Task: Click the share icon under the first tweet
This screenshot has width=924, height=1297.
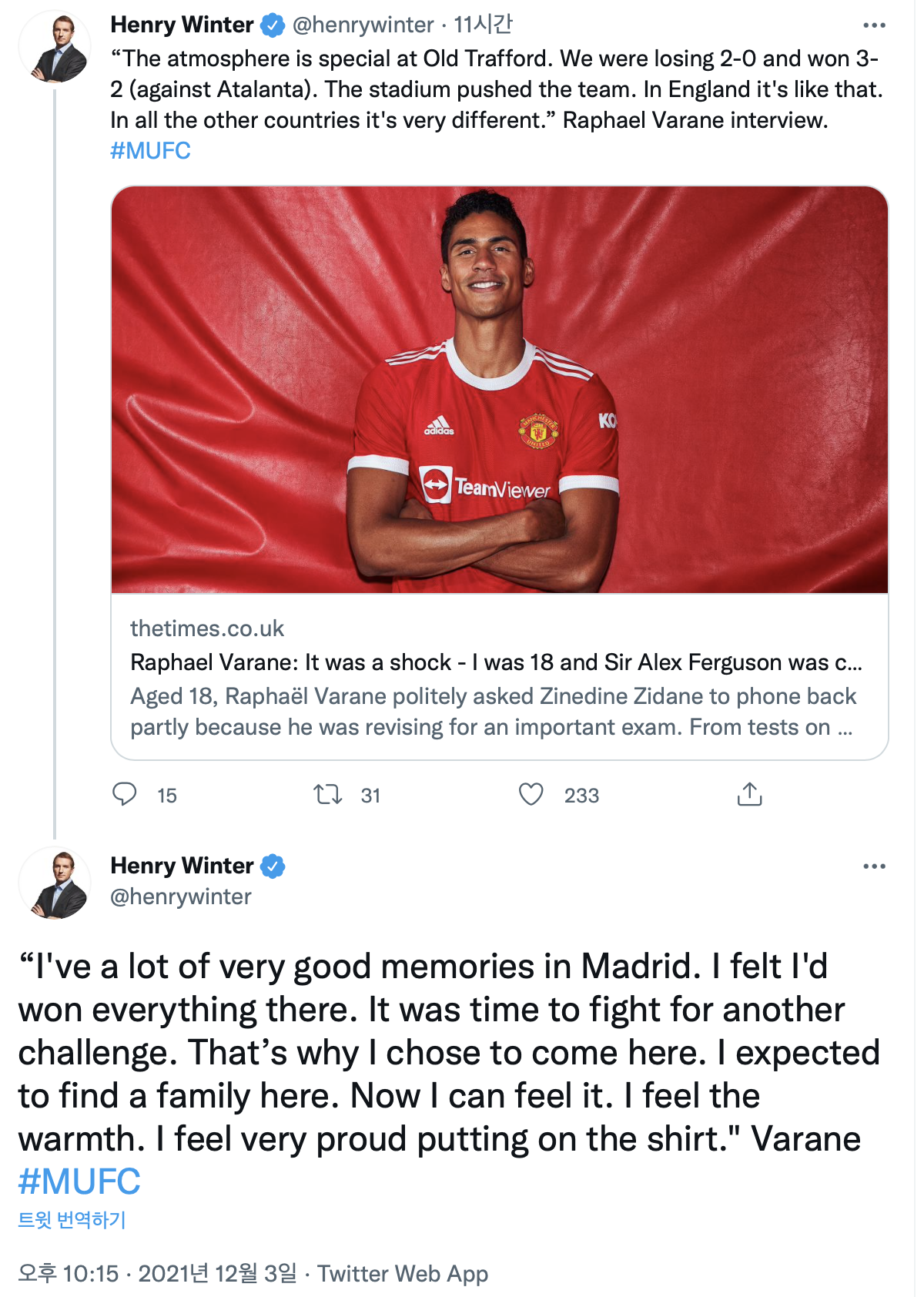Action: click(749, 794)
